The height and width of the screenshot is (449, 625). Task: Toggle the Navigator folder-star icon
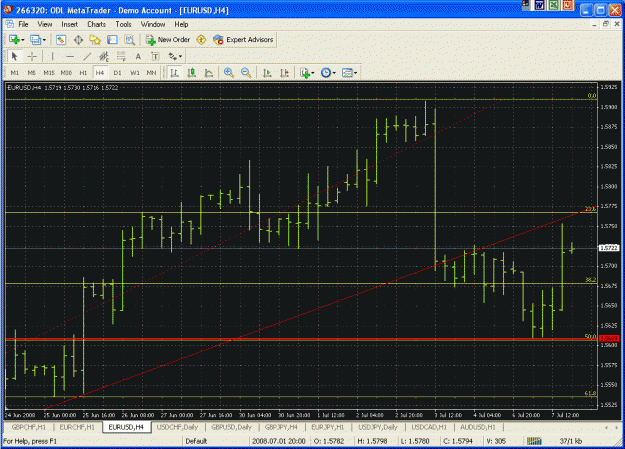pyautogui.click(x=95, y=40)
